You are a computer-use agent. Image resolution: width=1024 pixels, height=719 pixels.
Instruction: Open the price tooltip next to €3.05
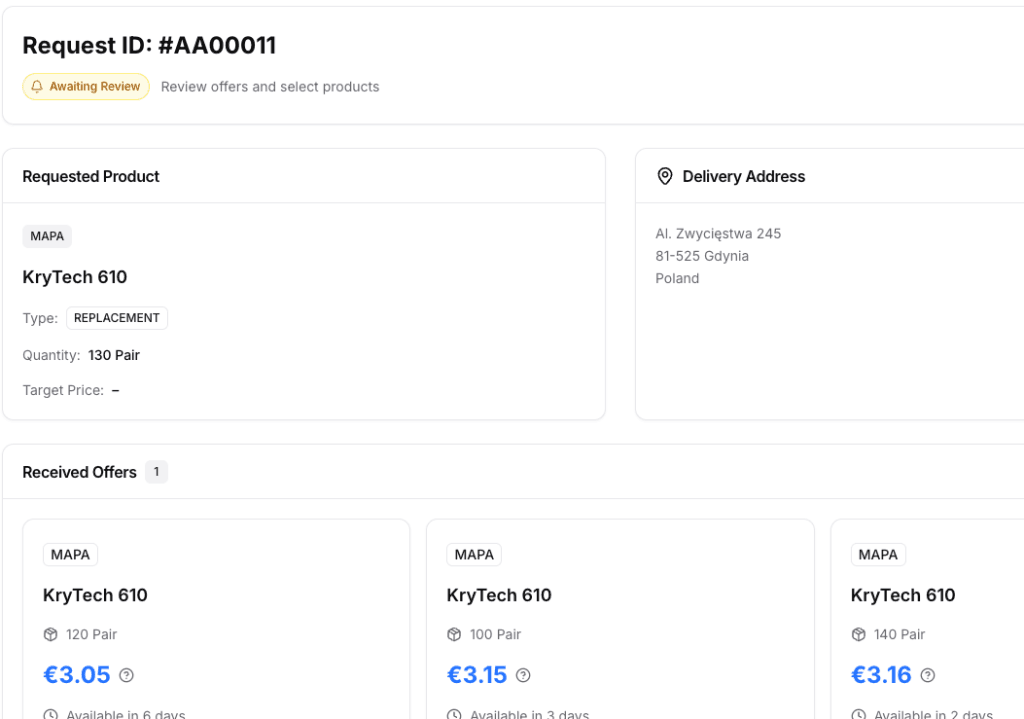(126, 675)
